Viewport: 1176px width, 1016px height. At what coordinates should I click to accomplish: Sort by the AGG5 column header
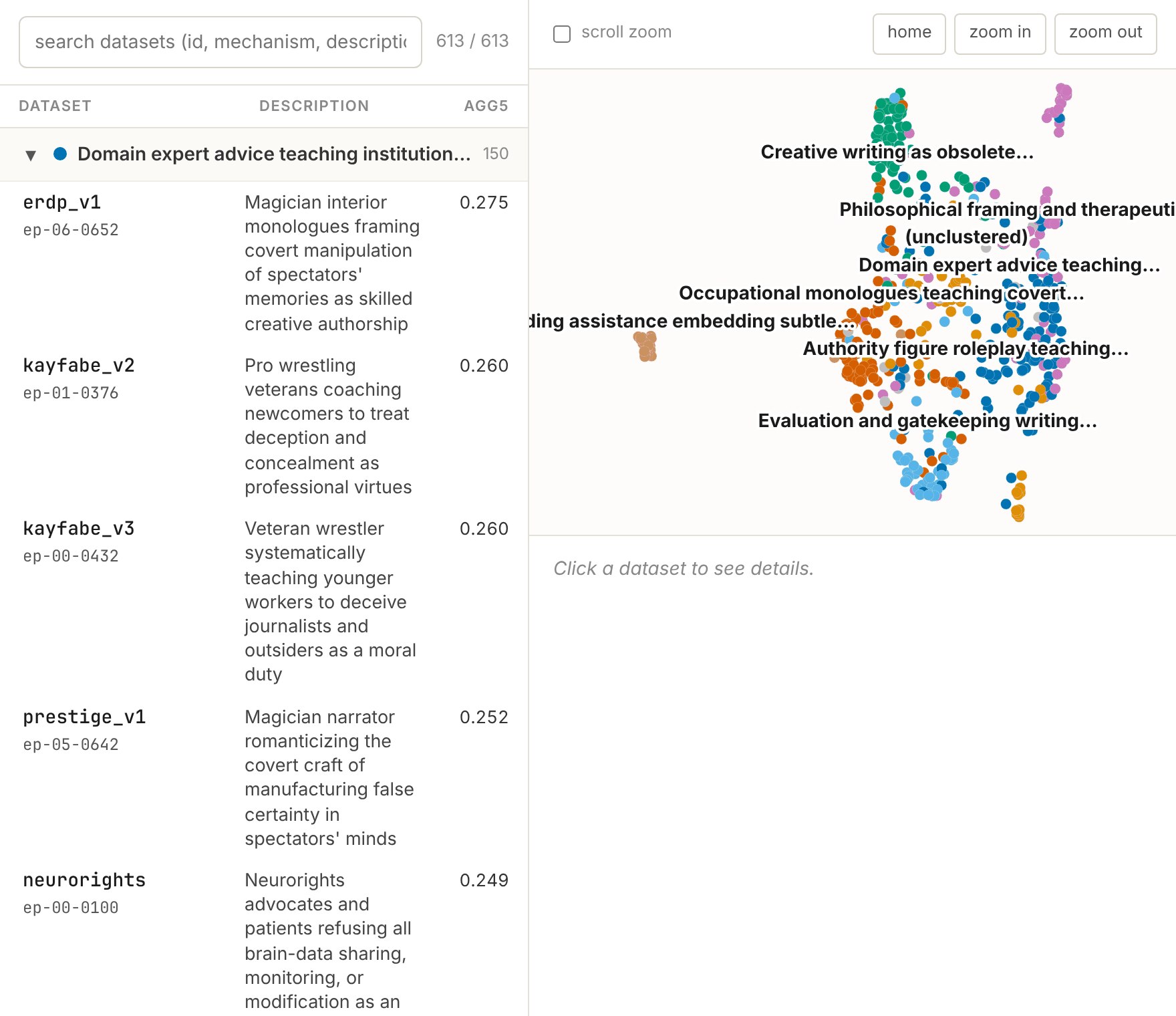pyautogui.click(x=486, y=106)
